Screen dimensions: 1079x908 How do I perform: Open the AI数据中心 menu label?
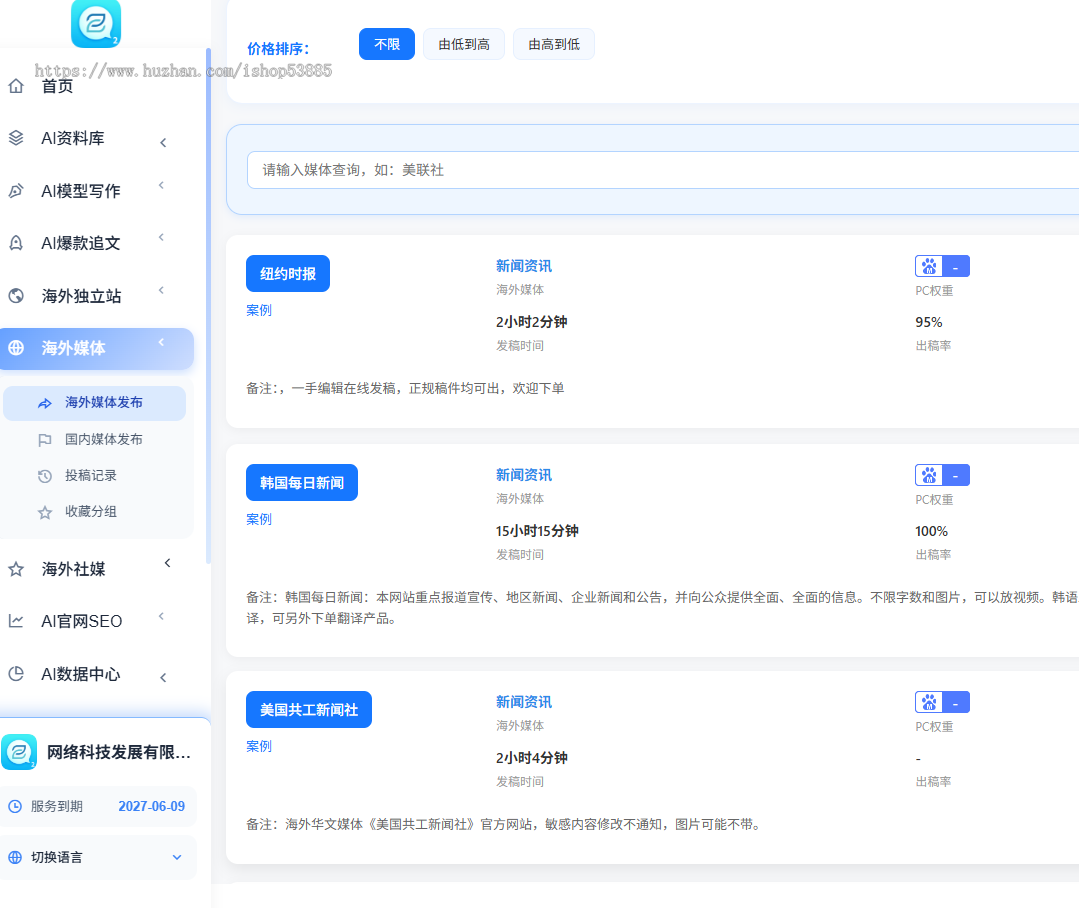tap(81, 674)
